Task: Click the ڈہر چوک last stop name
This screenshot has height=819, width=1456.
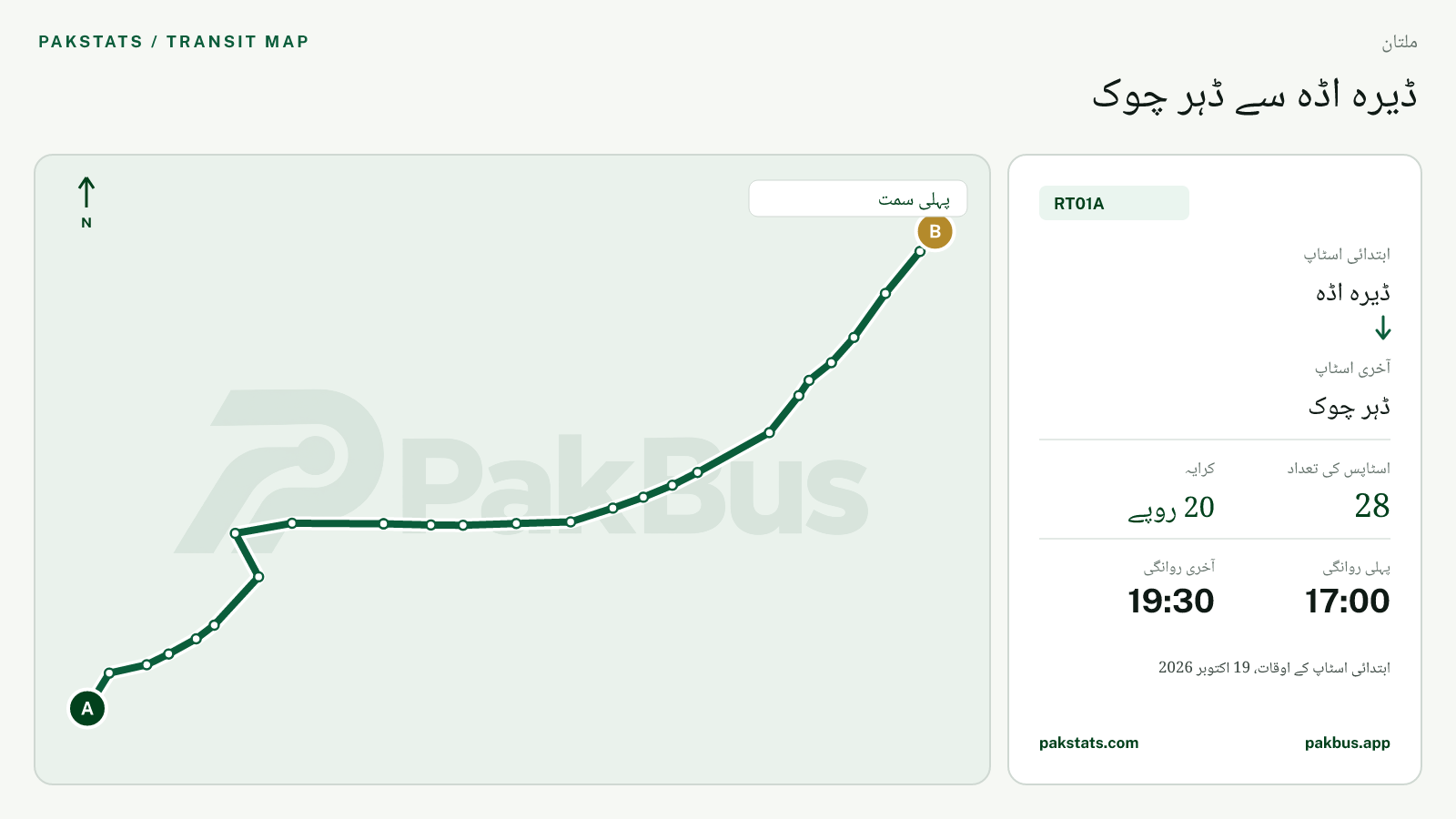Action: click(1349, 406)
